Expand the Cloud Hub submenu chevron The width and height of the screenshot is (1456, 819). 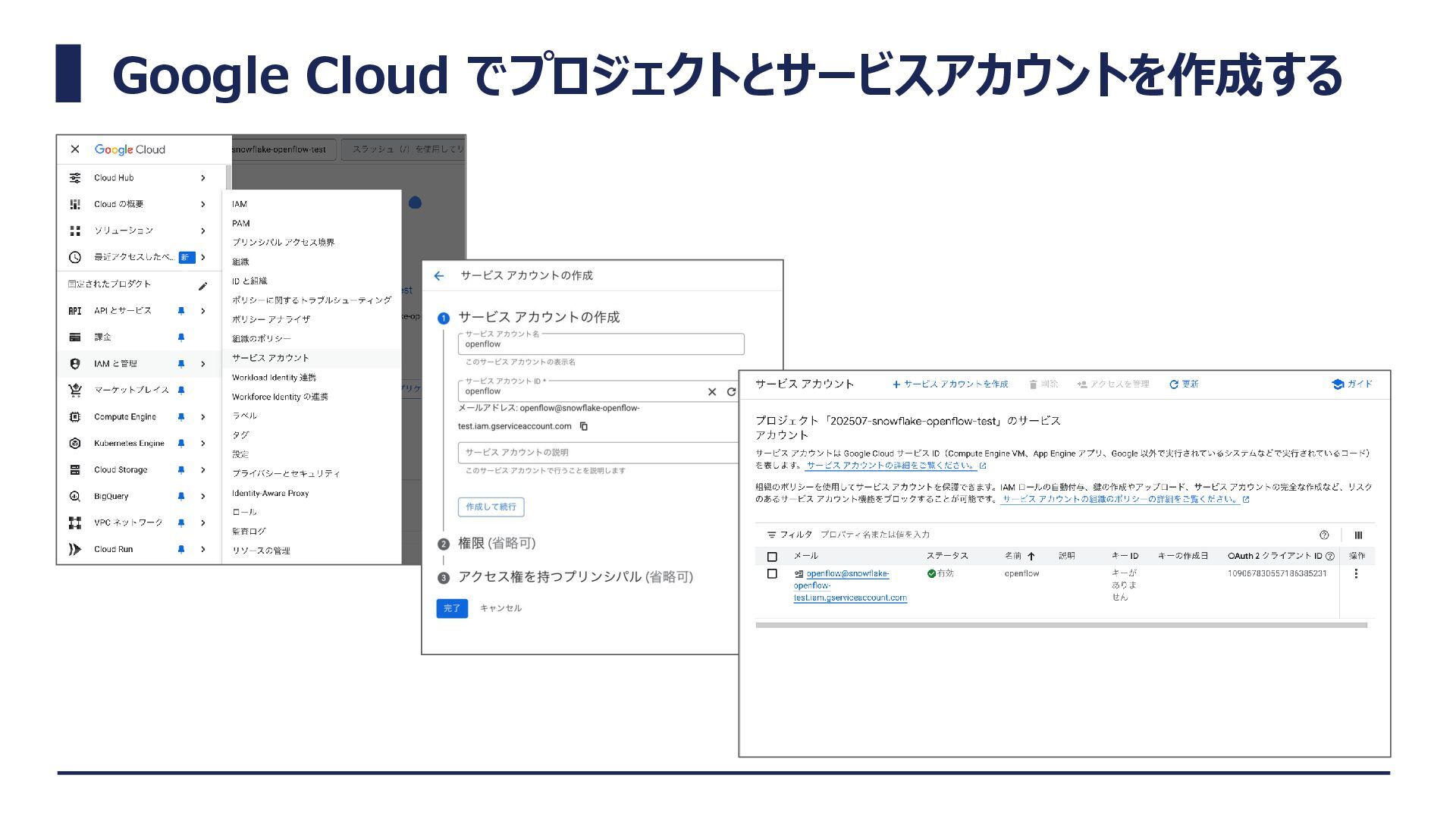point(203,178)
